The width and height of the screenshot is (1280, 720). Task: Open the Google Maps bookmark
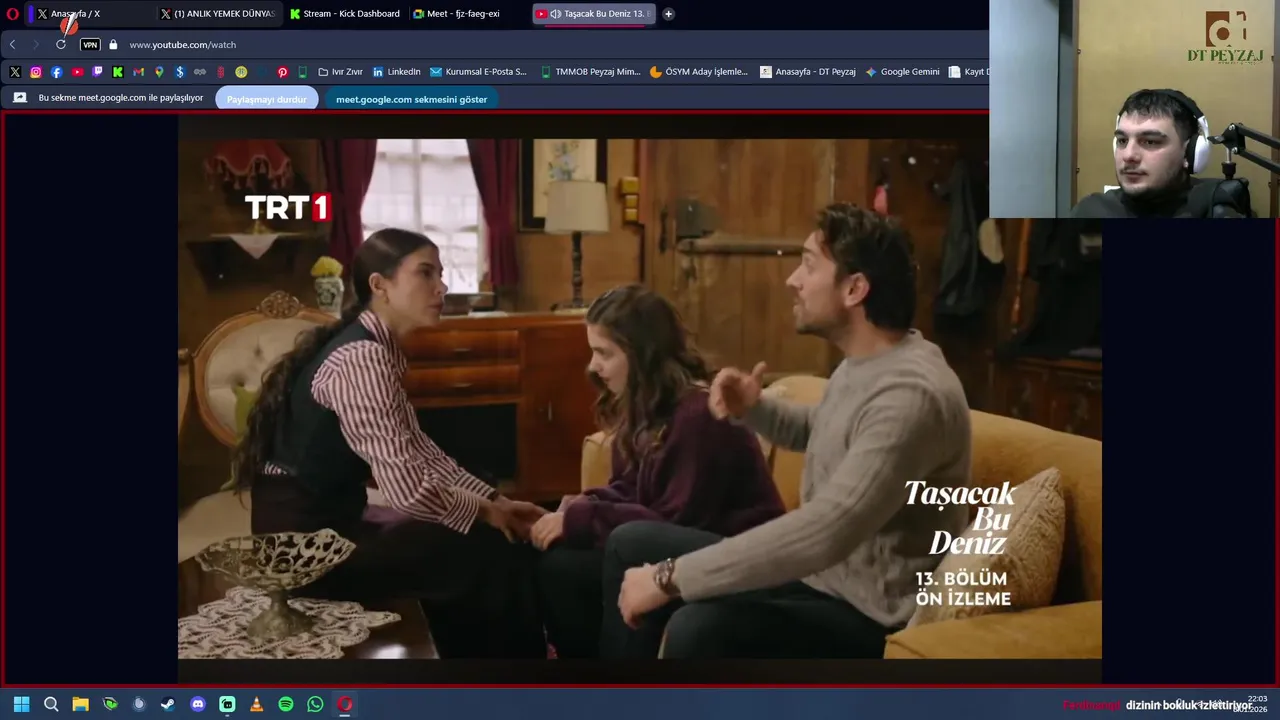pos(159,72)
